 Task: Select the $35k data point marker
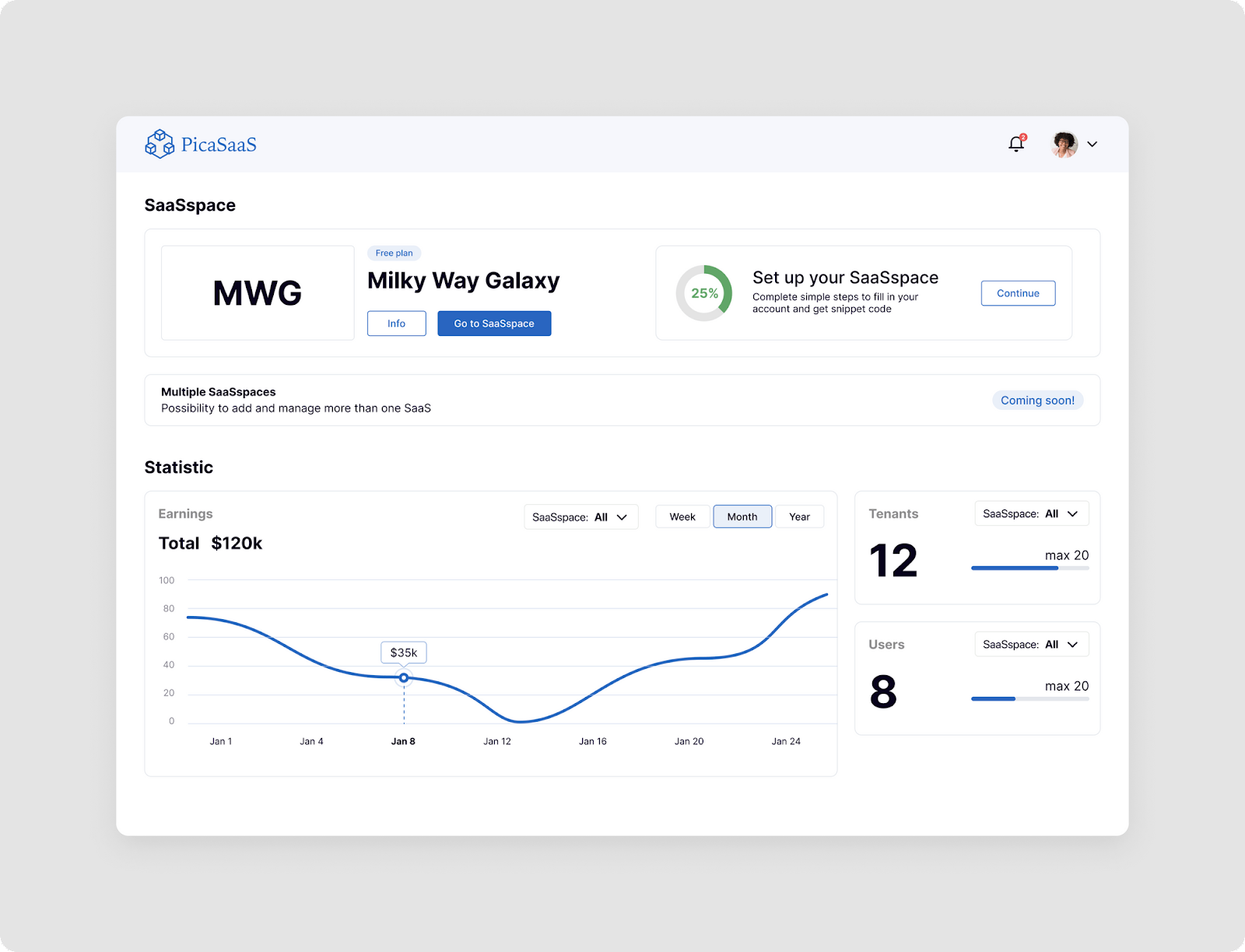tap(403, 677)
